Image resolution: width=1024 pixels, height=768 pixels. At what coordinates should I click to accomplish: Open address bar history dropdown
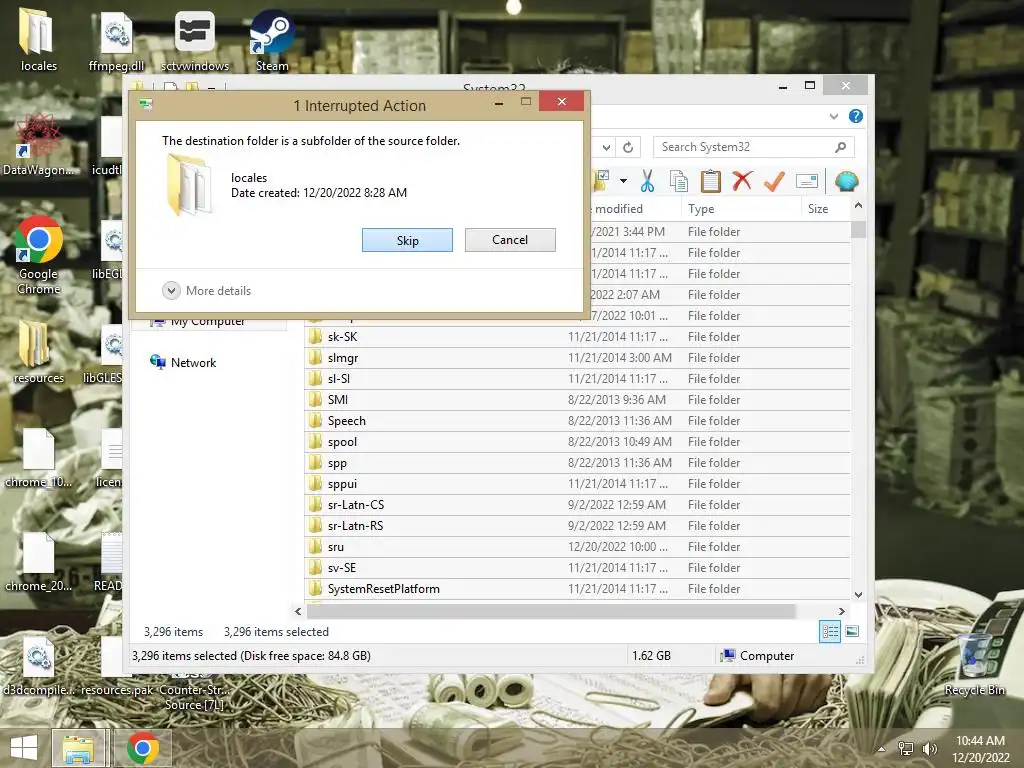coord(607,147)
